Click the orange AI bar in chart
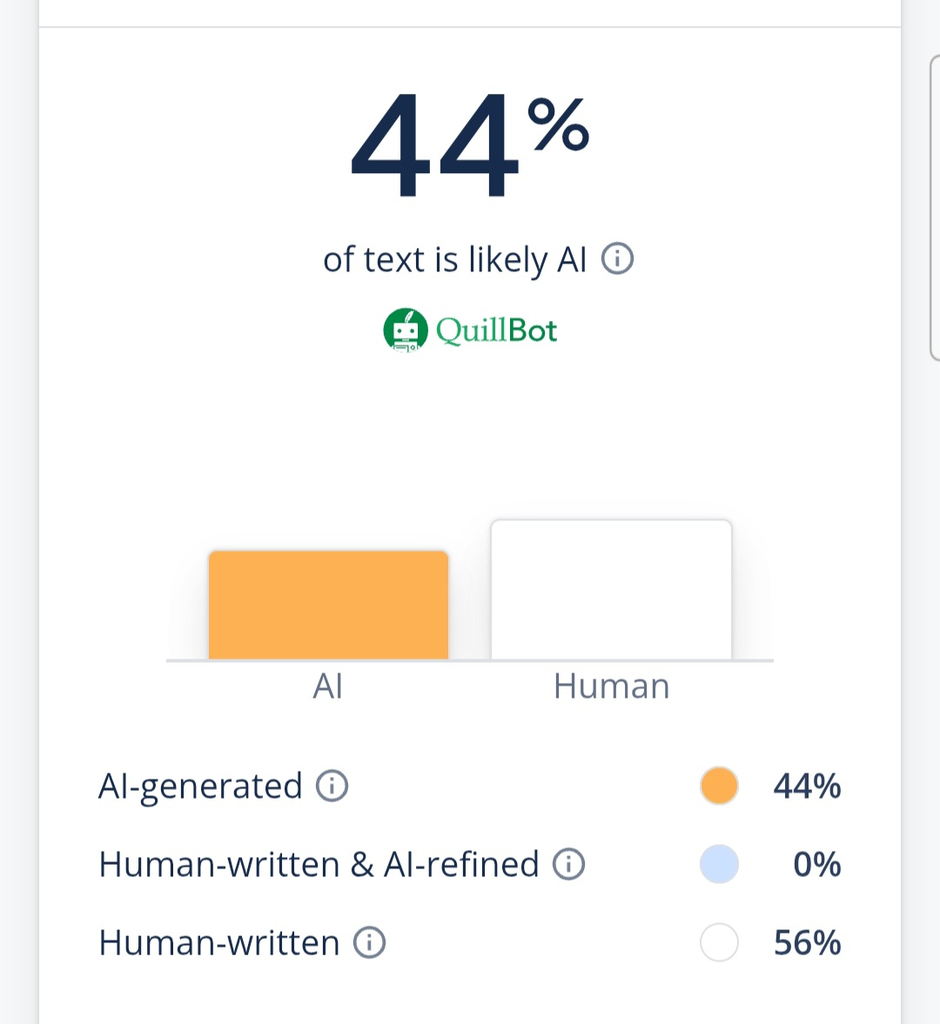This screenshot has height=1024, width=940. 328,605
